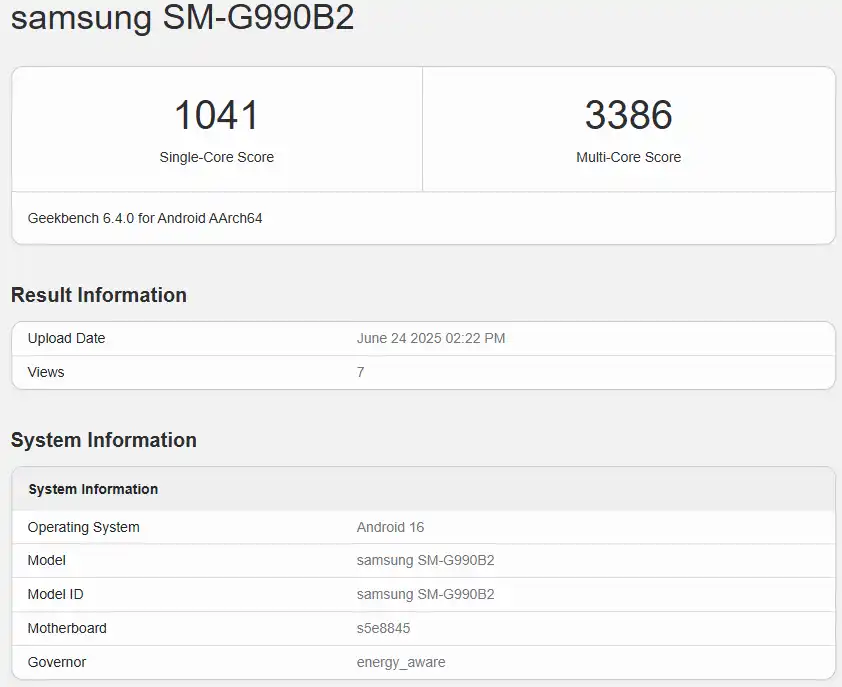Click Geekbench 6.4.0 for Android AArch64 text
The height and width of the screenshot is (687, 842).
pyautogui.click(x=145, y=218)
